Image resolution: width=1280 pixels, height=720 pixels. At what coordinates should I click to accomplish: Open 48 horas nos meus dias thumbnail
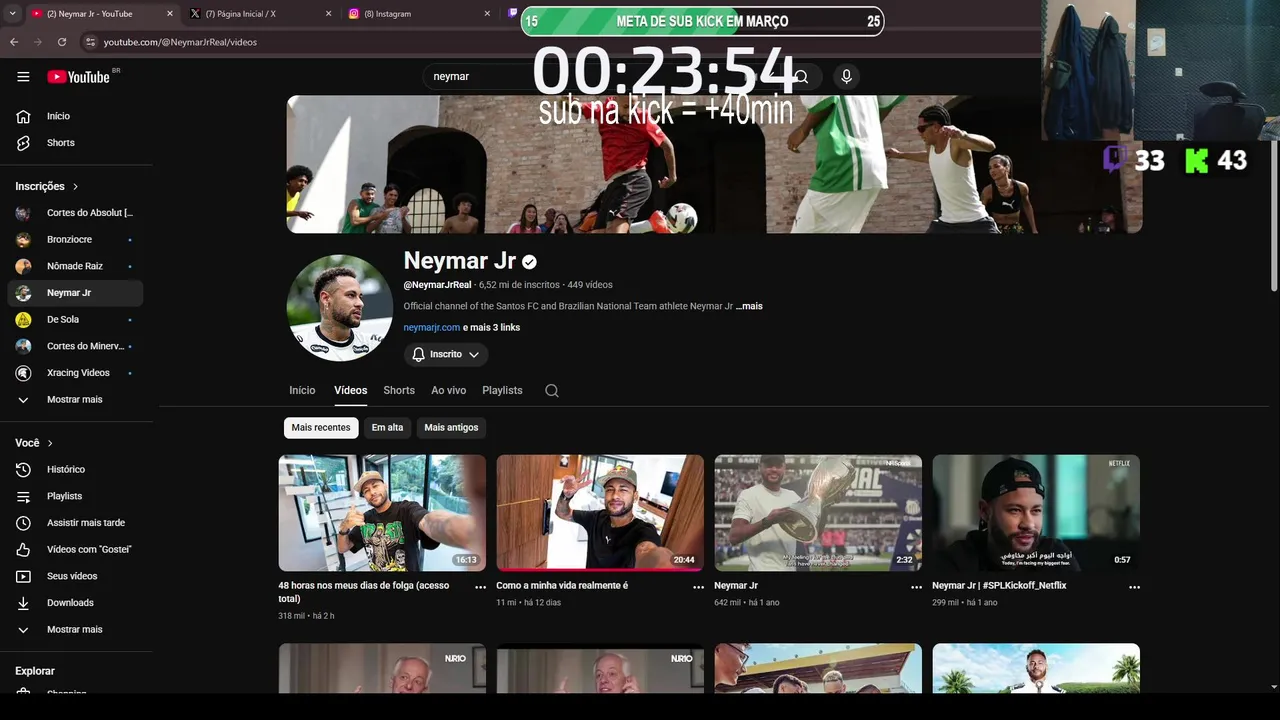click(382, 513)
